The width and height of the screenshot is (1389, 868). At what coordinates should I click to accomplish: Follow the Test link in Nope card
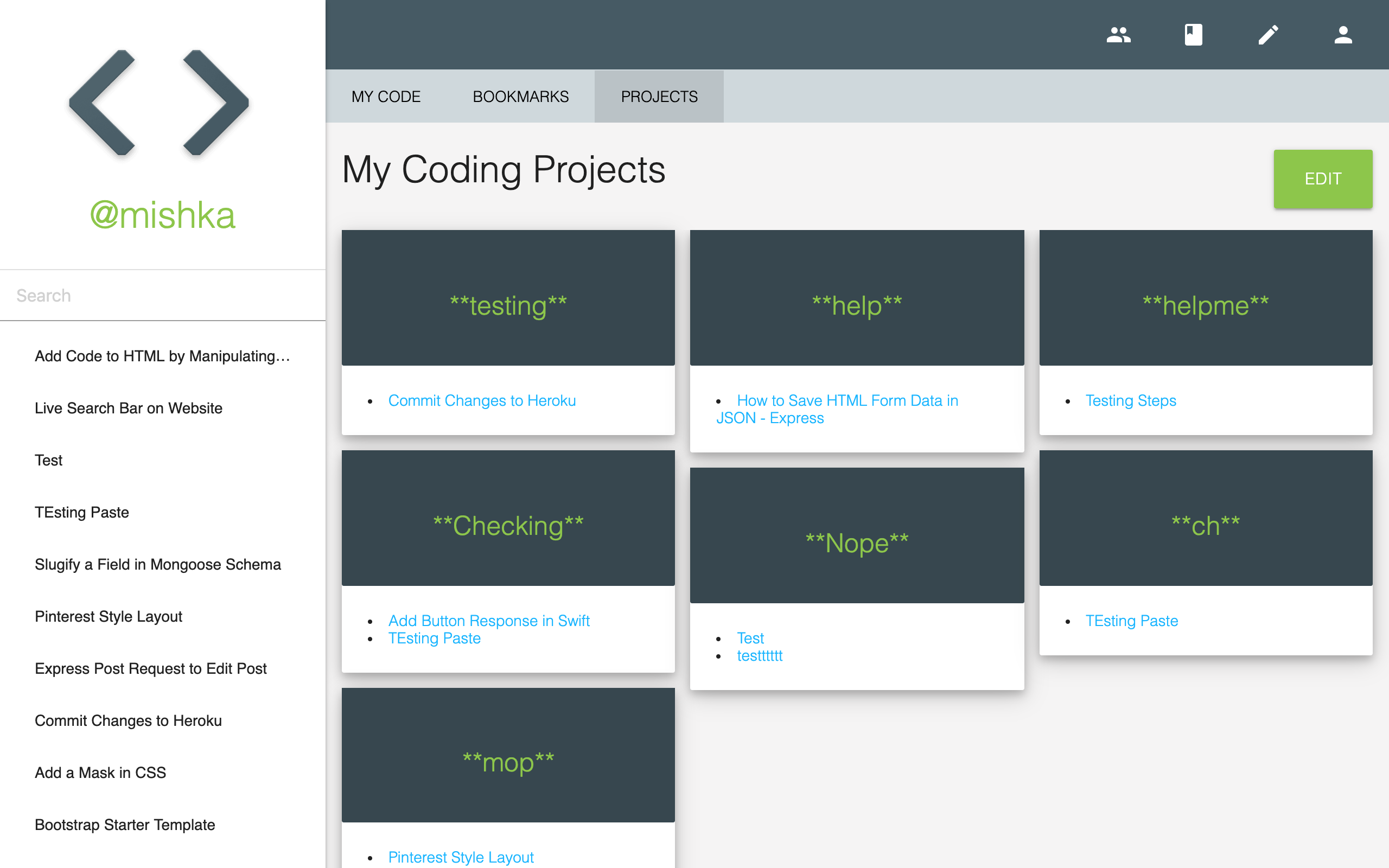point(750,639)
